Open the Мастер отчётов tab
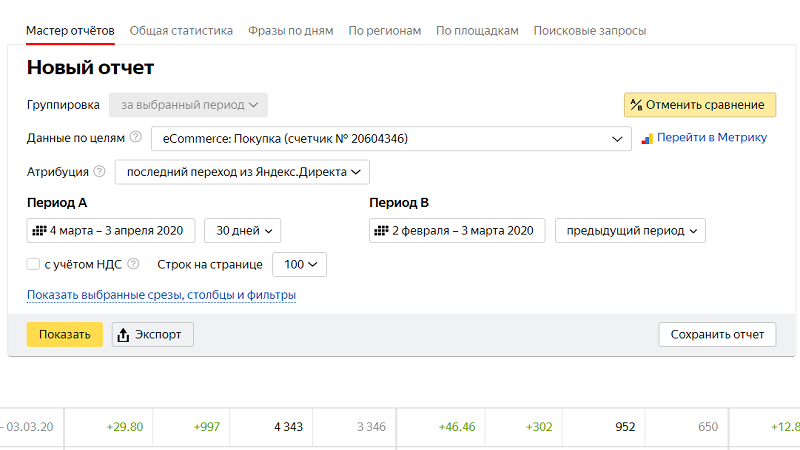 tap(70, 31)
